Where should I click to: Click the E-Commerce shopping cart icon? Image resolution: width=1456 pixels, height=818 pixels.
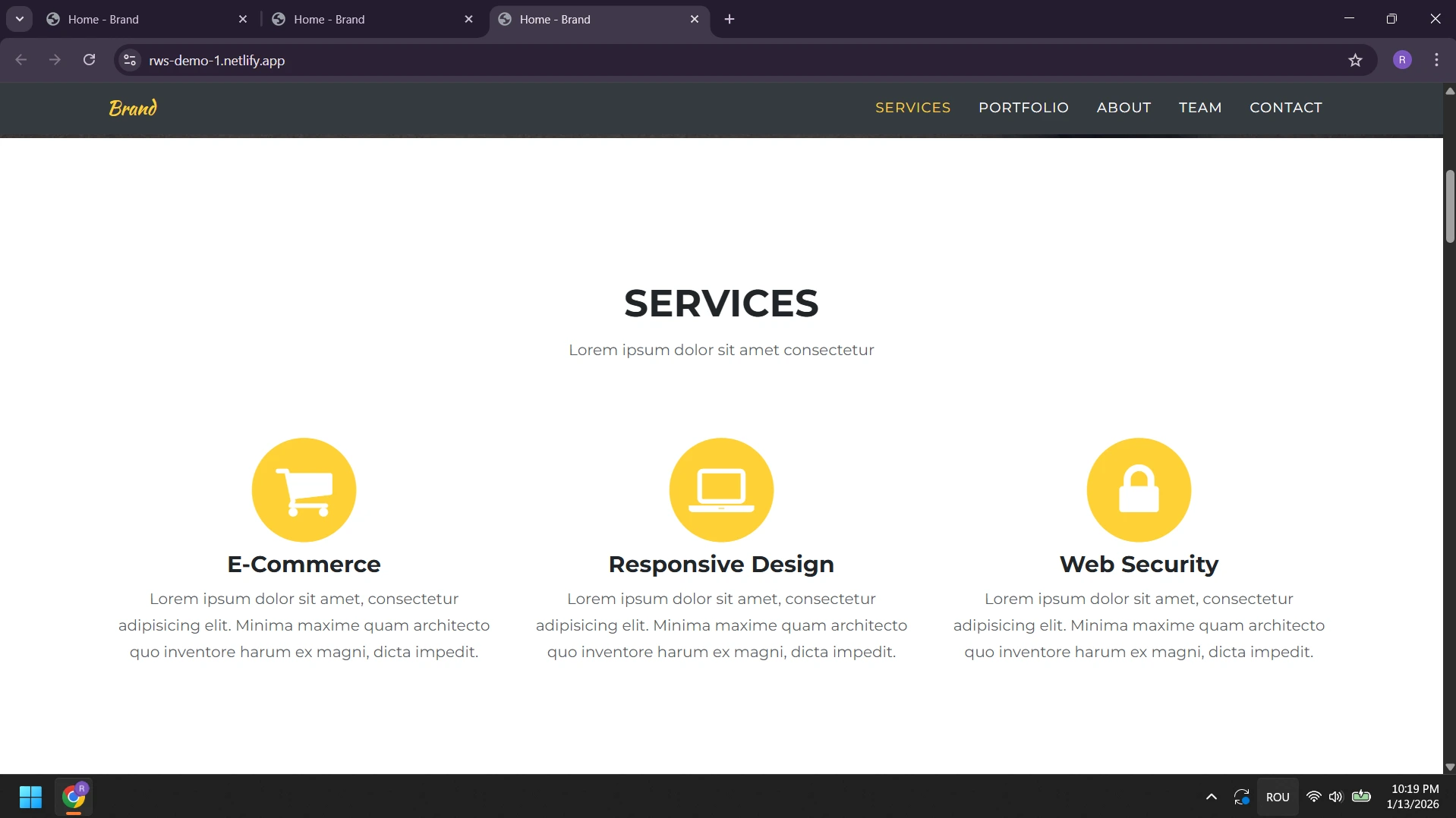pos(304,489)
